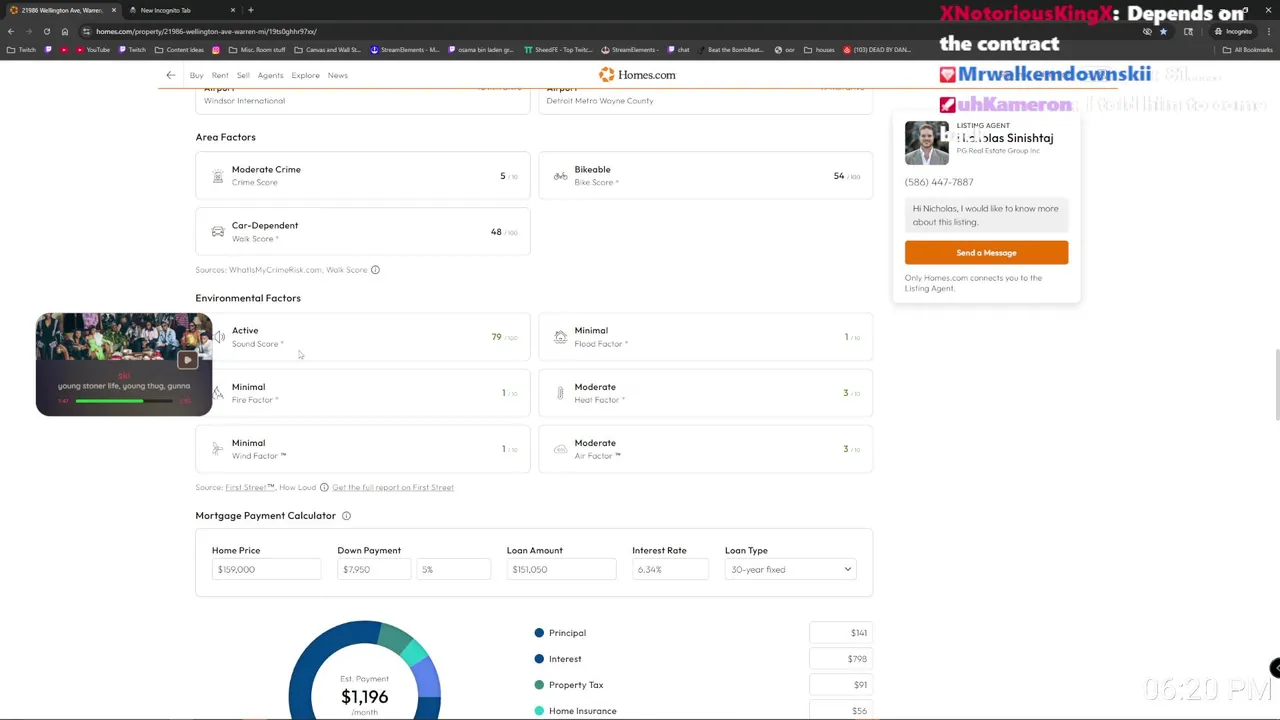Open the Rent menu
The image size is (1280, 720).
point(220,75)
